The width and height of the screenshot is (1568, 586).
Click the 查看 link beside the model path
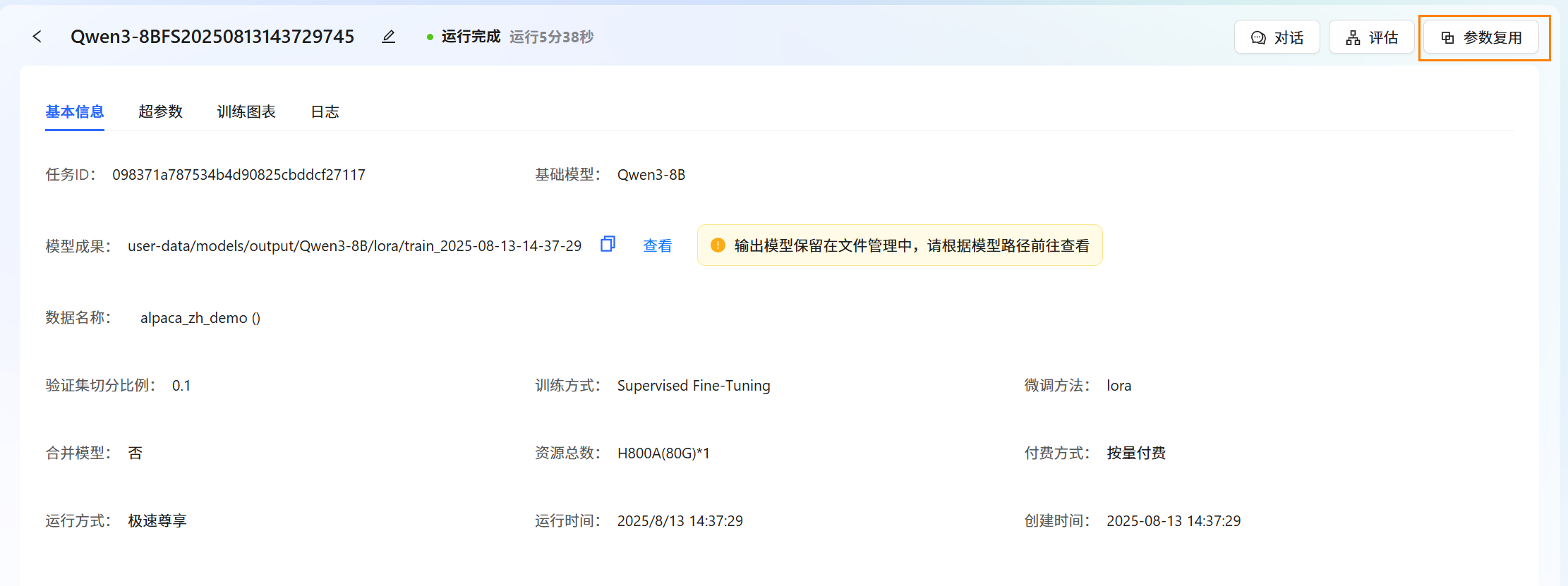[x=657, y=245]
